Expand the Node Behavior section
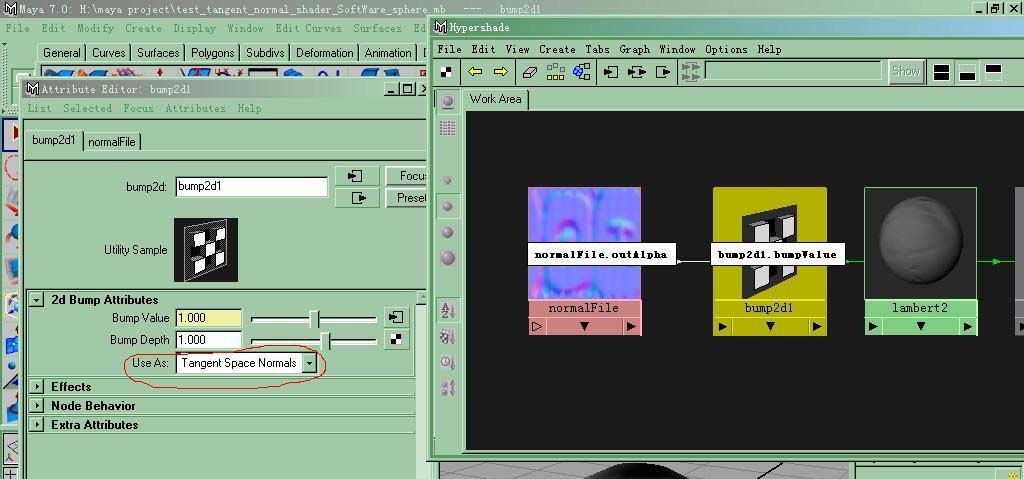This screenshot has width=1024, height=479. tap(37, 406)
